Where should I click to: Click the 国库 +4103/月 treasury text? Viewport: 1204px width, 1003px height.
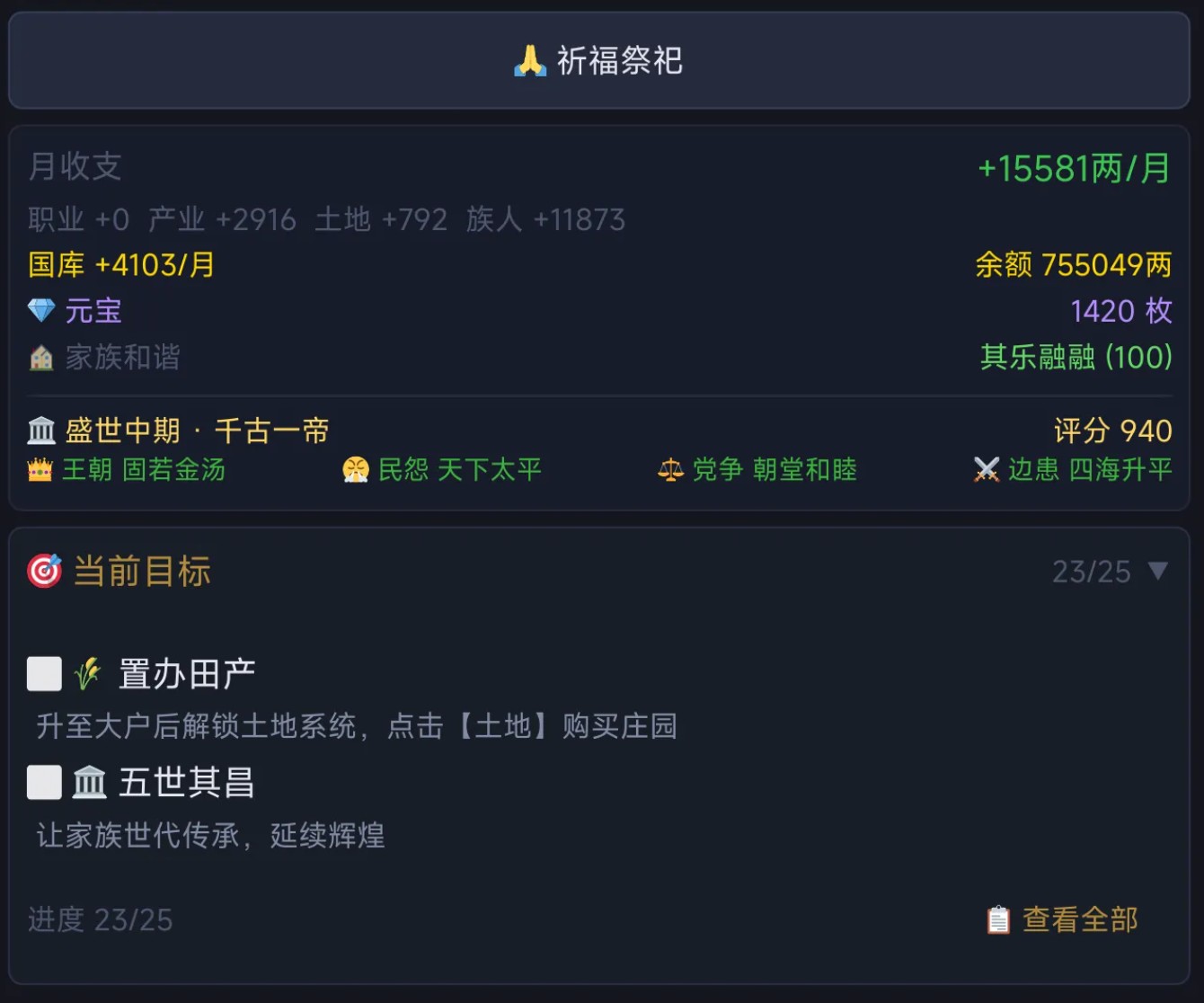point(121,265)
